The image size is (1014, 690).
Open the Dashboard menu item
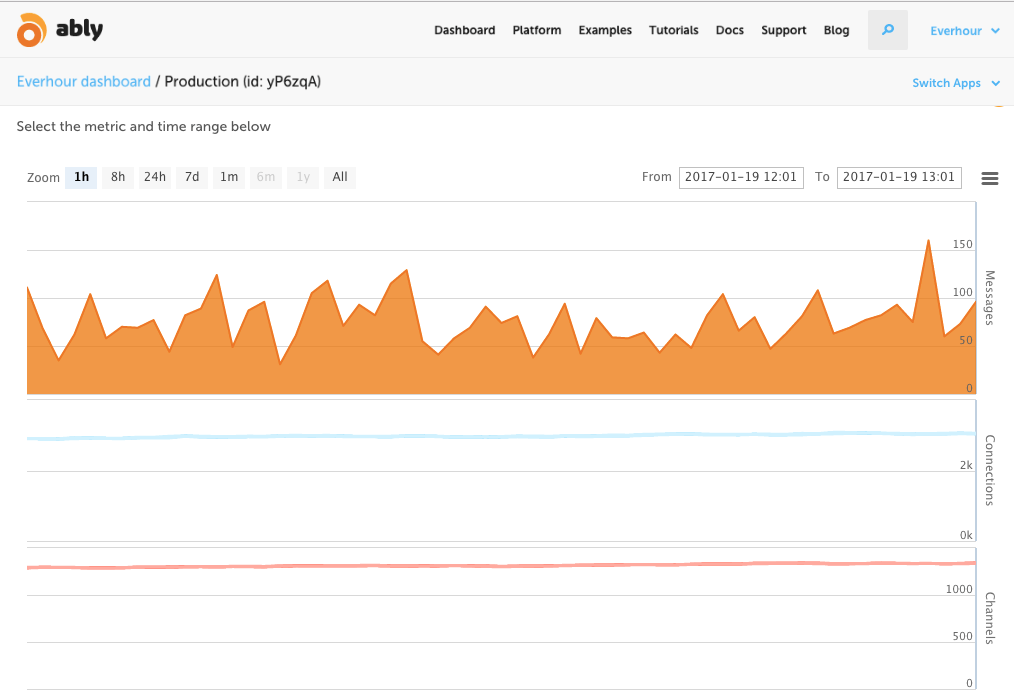click(464, 30)
